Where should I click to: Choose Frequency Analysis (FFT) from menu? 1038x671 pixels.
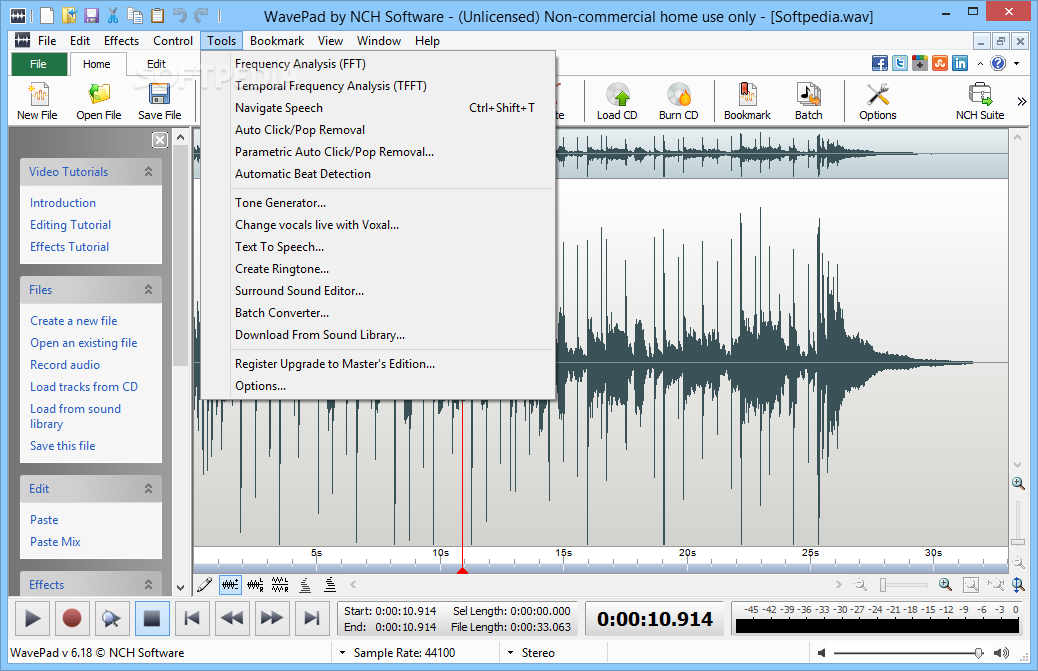300,64
